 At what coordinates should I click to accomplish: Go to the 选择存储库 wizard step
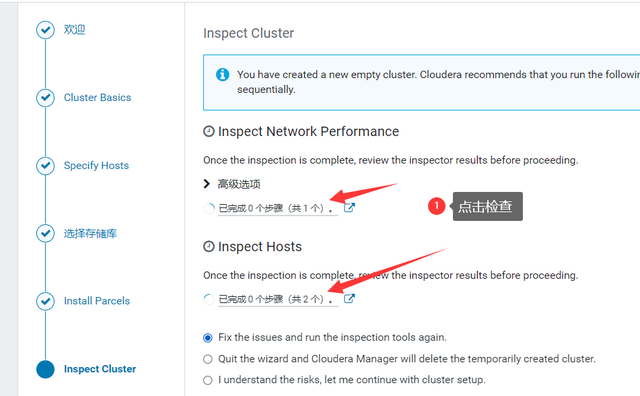(x=90, y=234)
